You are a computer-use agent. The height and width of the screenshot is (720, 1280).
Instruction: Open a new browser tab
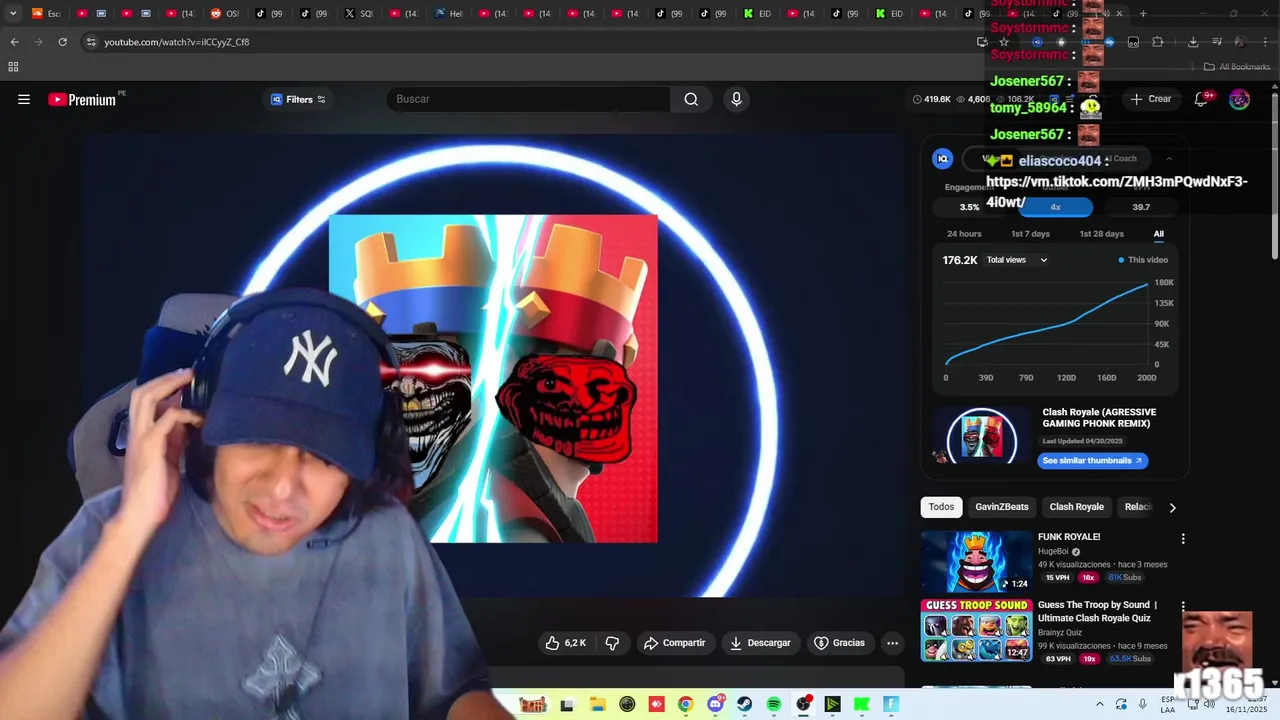[x=1143, y=14]
